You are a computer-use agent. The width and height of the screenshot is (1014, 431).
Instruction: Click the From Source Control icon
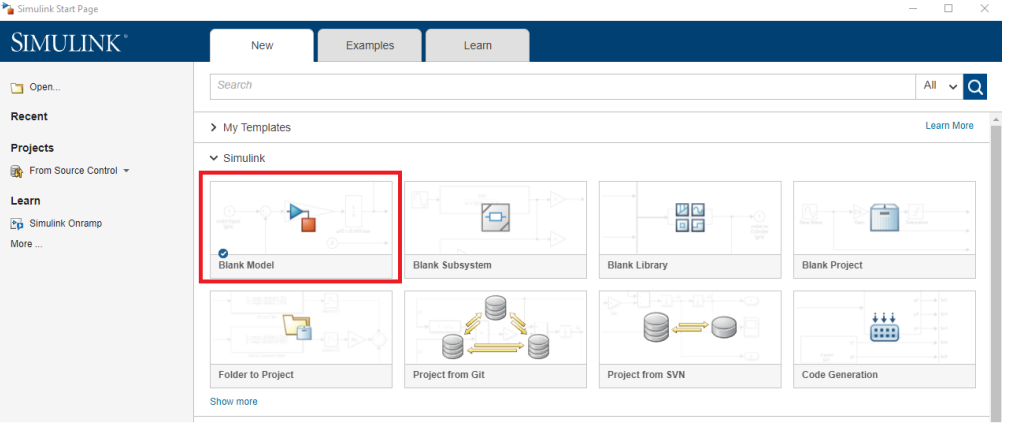(17, 171)
